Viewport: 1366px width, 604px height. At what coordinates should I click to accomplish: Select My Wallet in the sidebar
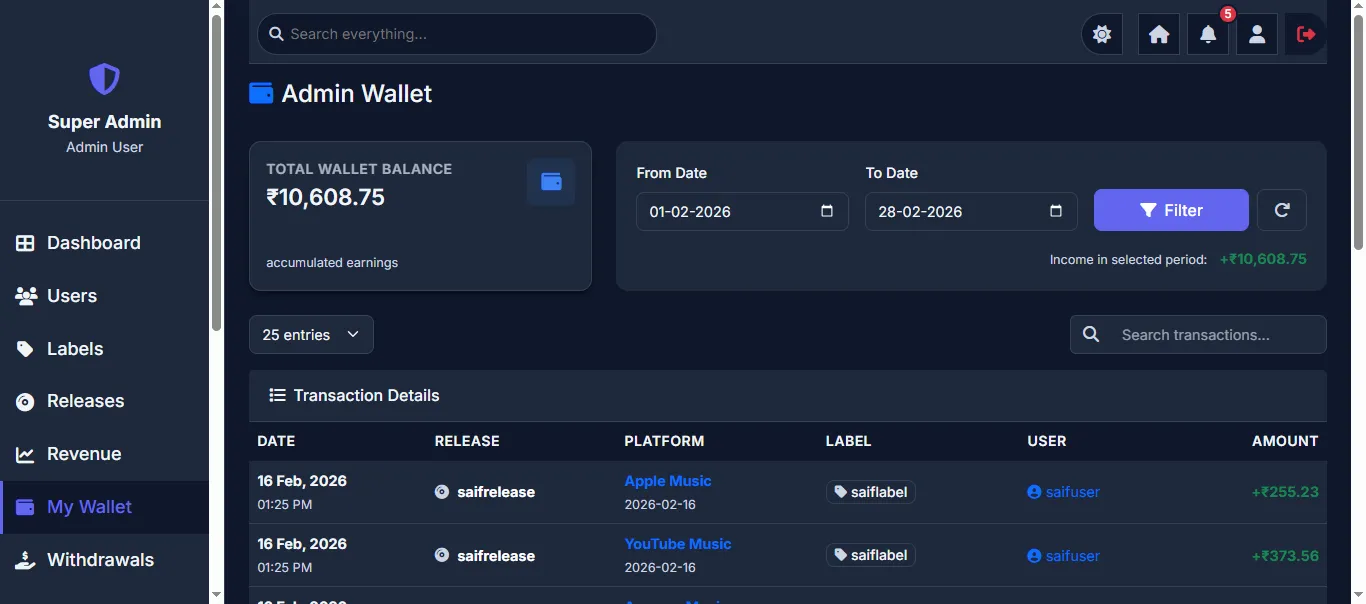pos(104,507)
